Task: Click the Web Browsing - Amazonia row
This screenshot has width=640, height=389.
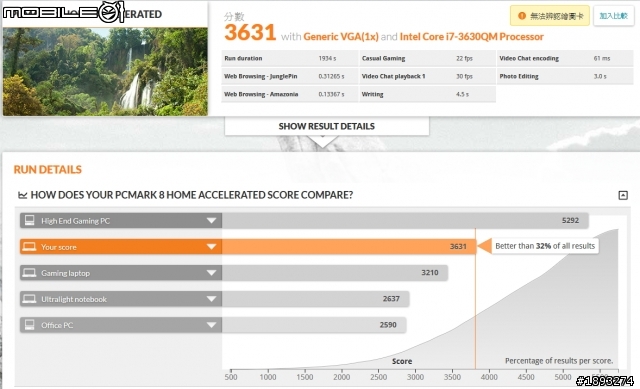Action: pos(289,94)
